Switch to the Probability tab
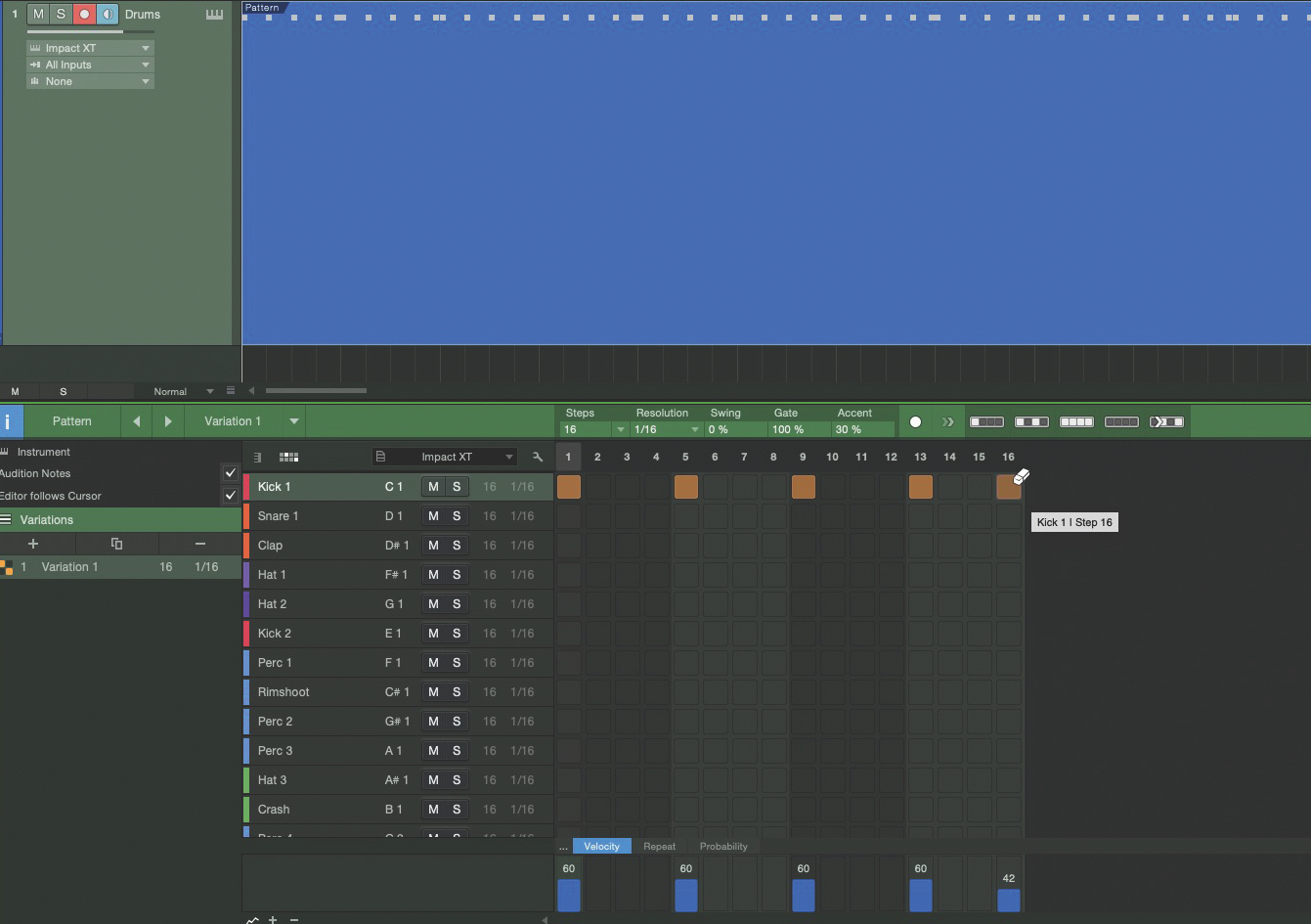Screen dimensions: 1311x924 click(x=723, y=847)
